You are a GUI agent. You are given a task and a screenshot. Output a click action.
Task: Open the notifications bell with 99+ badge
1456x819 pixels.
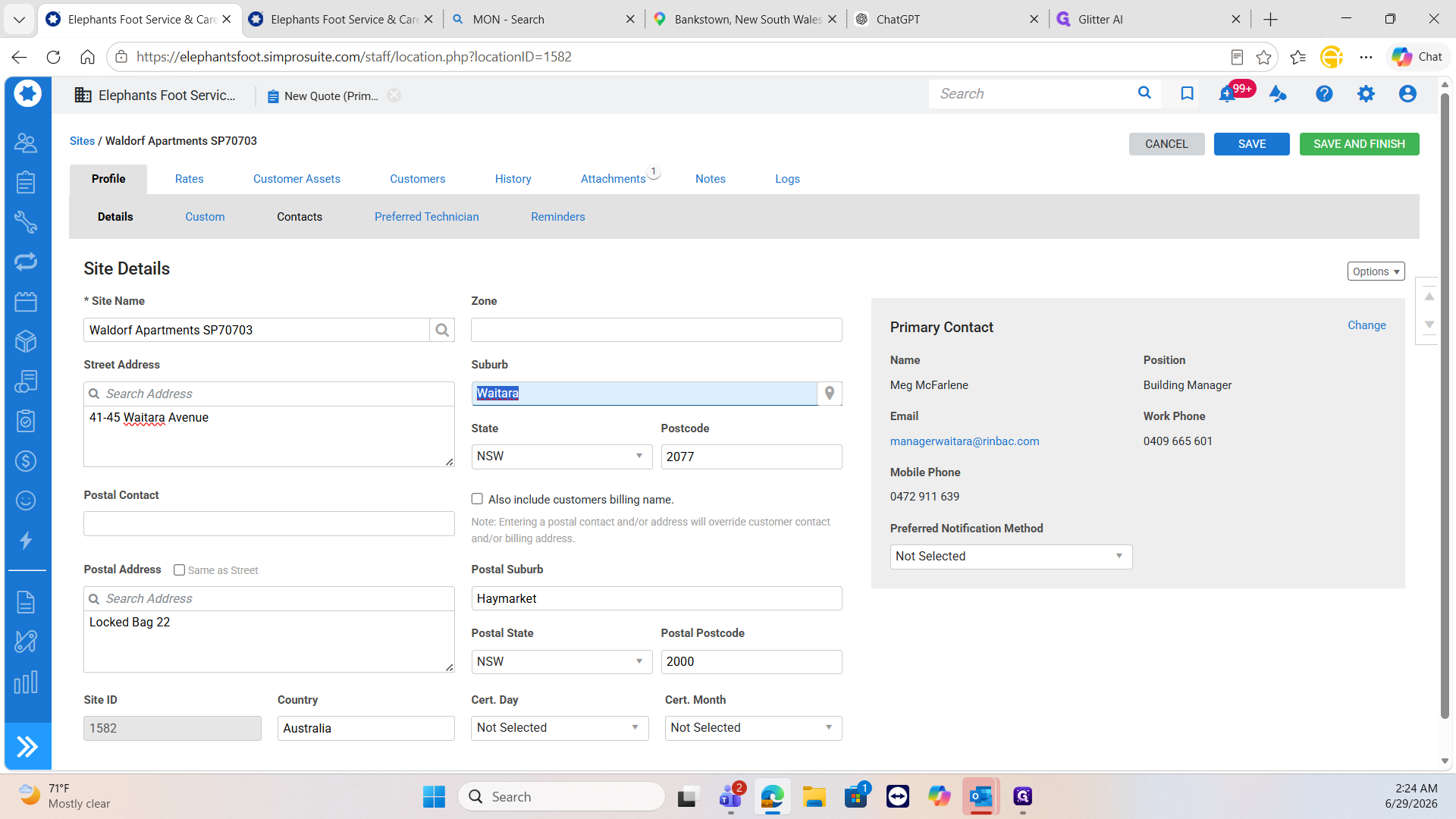1227,94
